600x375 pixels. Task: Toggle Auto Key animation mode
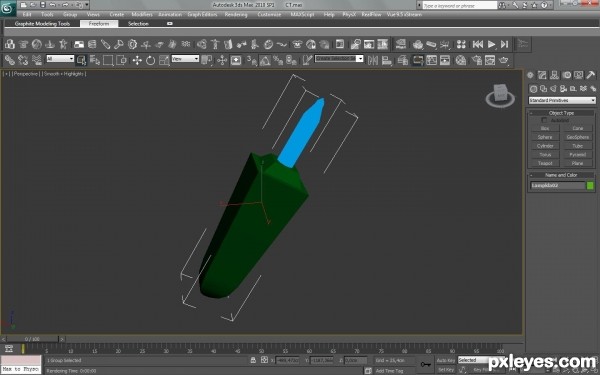(445, 360)
